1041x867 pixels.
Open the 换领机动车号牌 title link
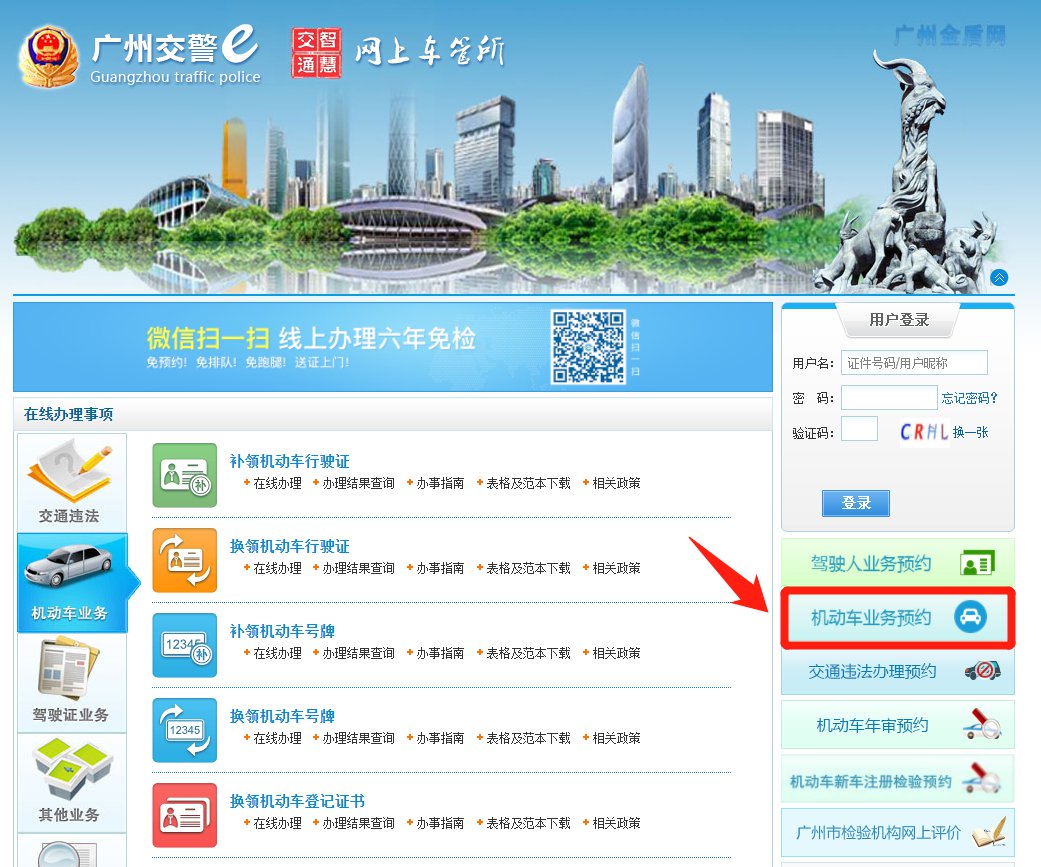(282, 716)
